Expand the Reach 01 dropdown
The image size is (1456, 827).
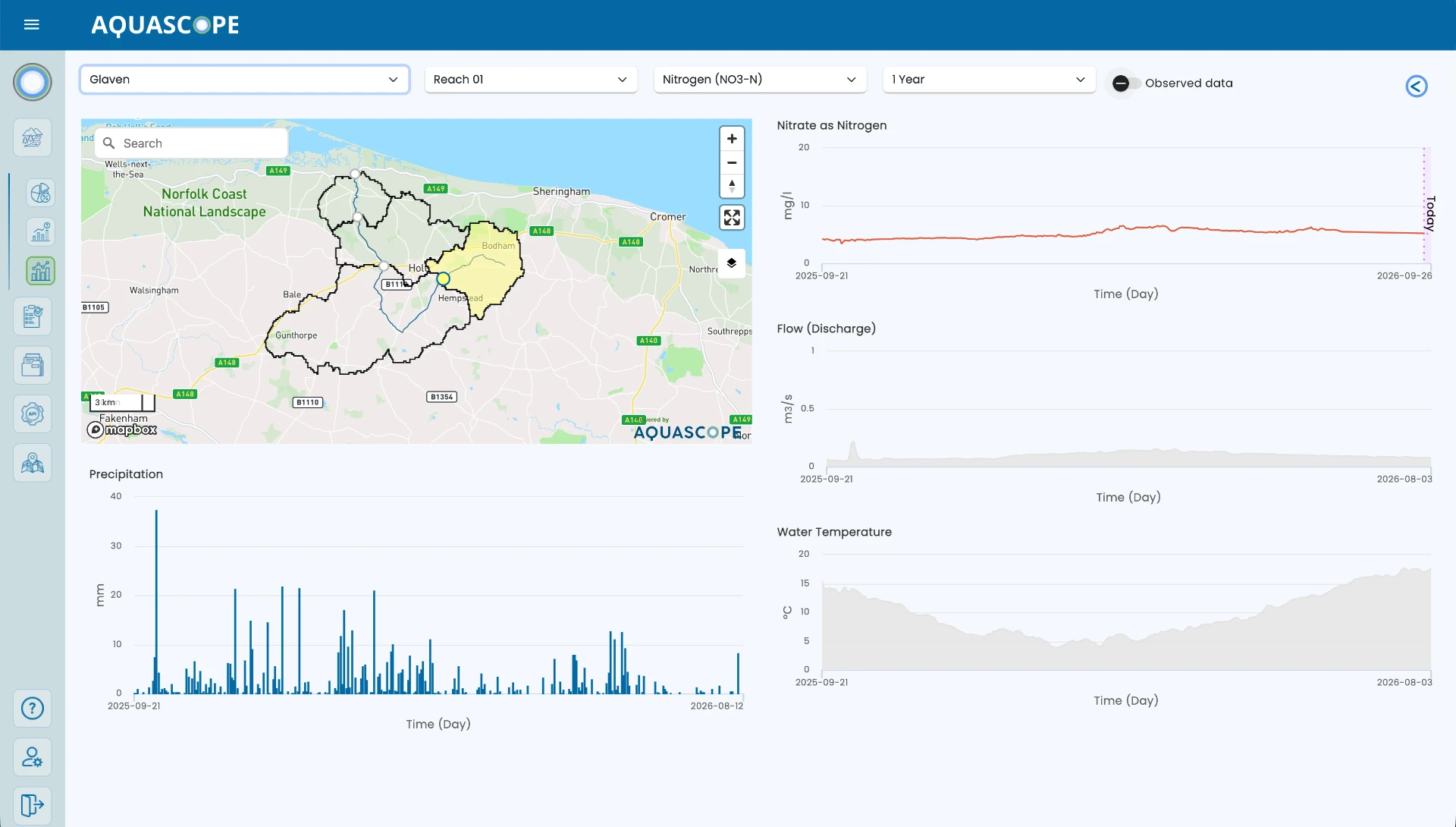point(531,79)
